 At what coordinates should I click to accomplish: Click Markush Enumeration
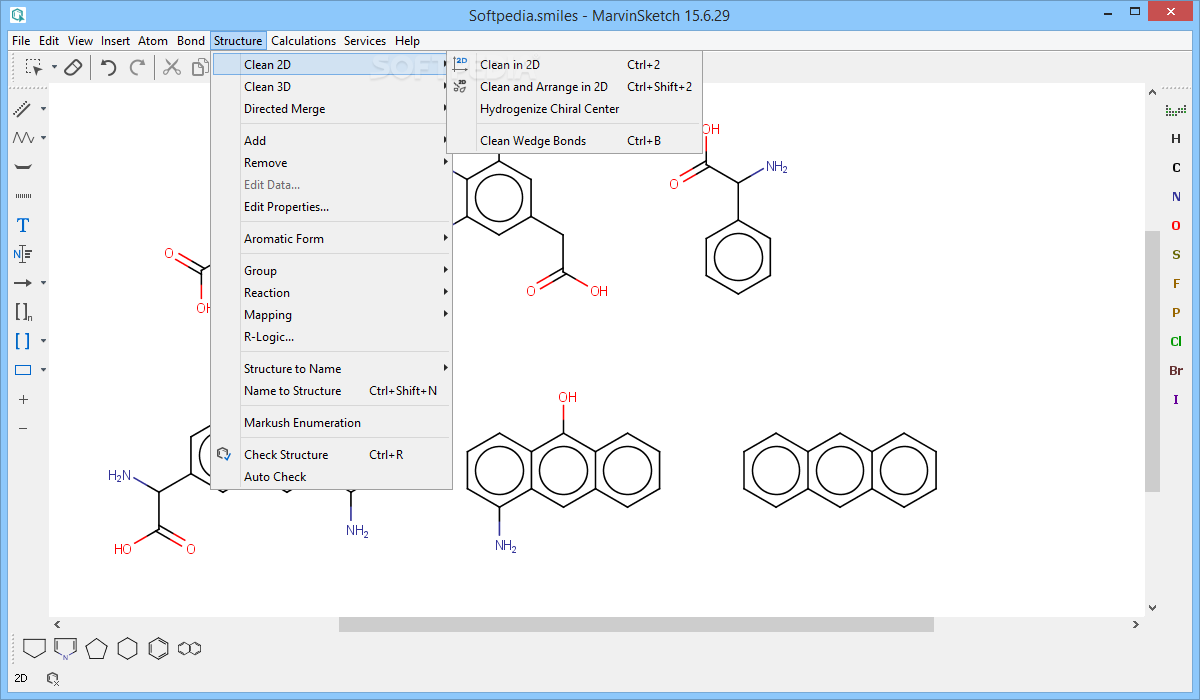[x=332, y=423]
